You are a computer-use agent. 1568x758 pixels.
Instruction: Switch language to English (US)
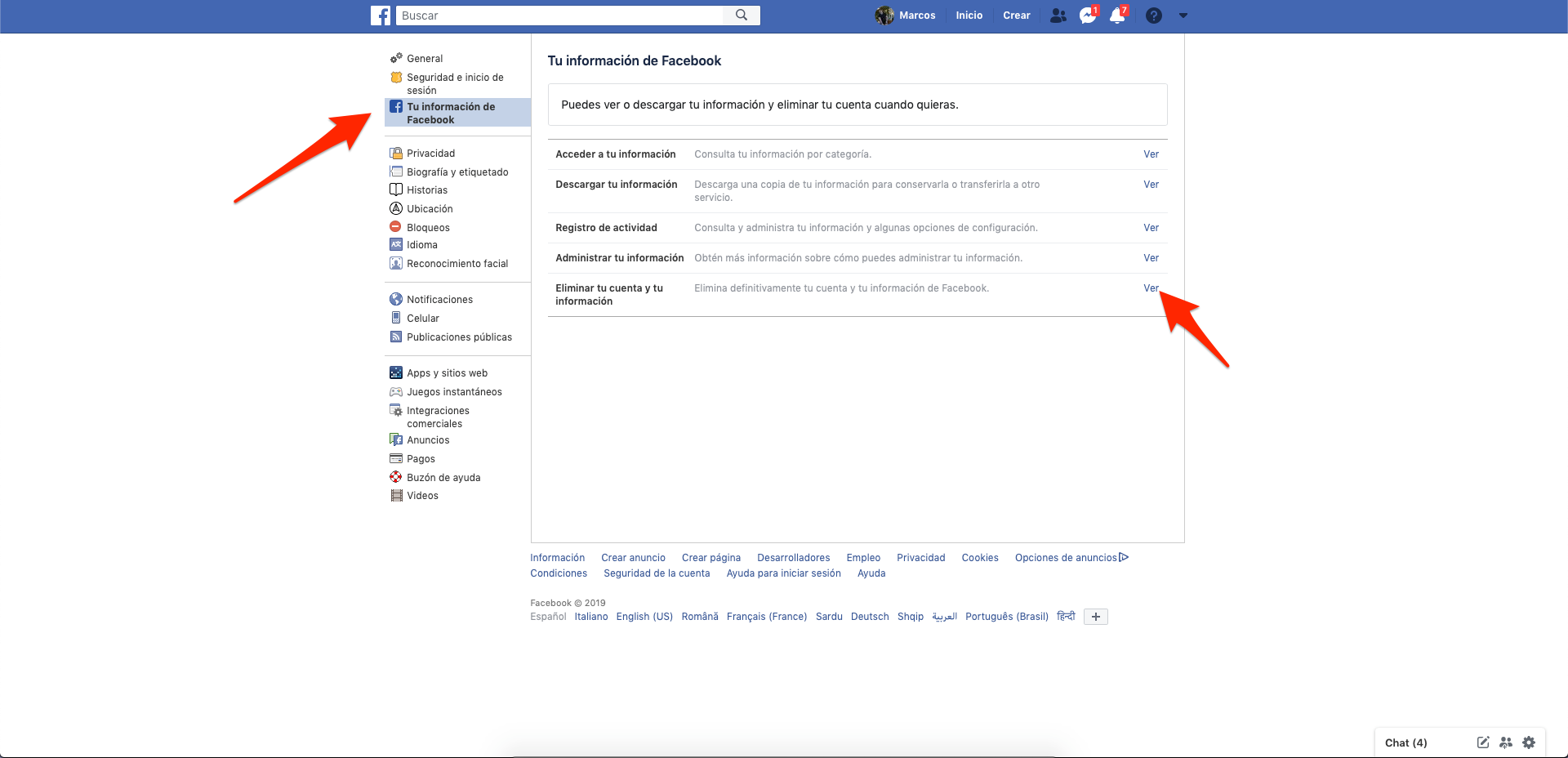click(644, 617)
